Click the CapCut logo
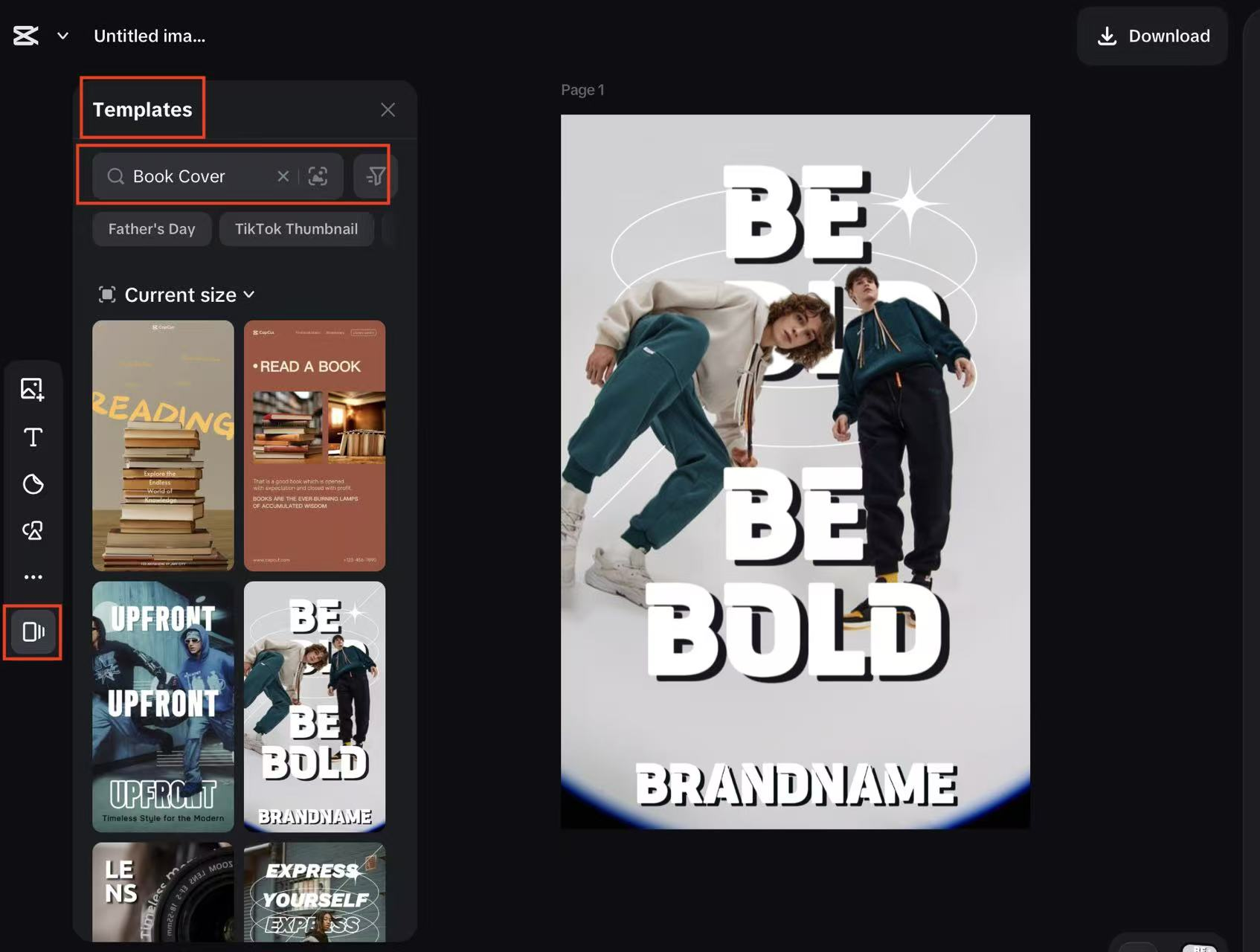1260x952 pixels. (25, 35)
